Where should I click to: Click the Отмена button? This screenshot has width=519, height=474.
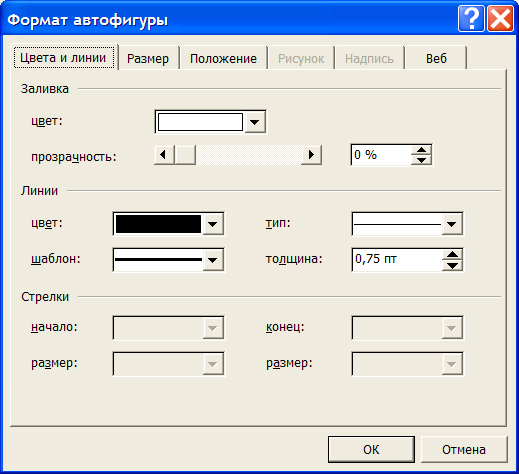pos(464,449)
